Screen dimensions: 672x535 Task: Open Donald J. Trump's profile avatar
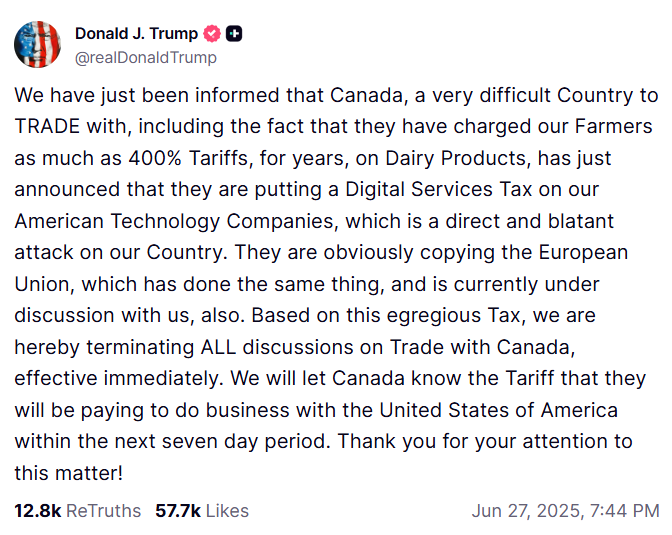37,44
